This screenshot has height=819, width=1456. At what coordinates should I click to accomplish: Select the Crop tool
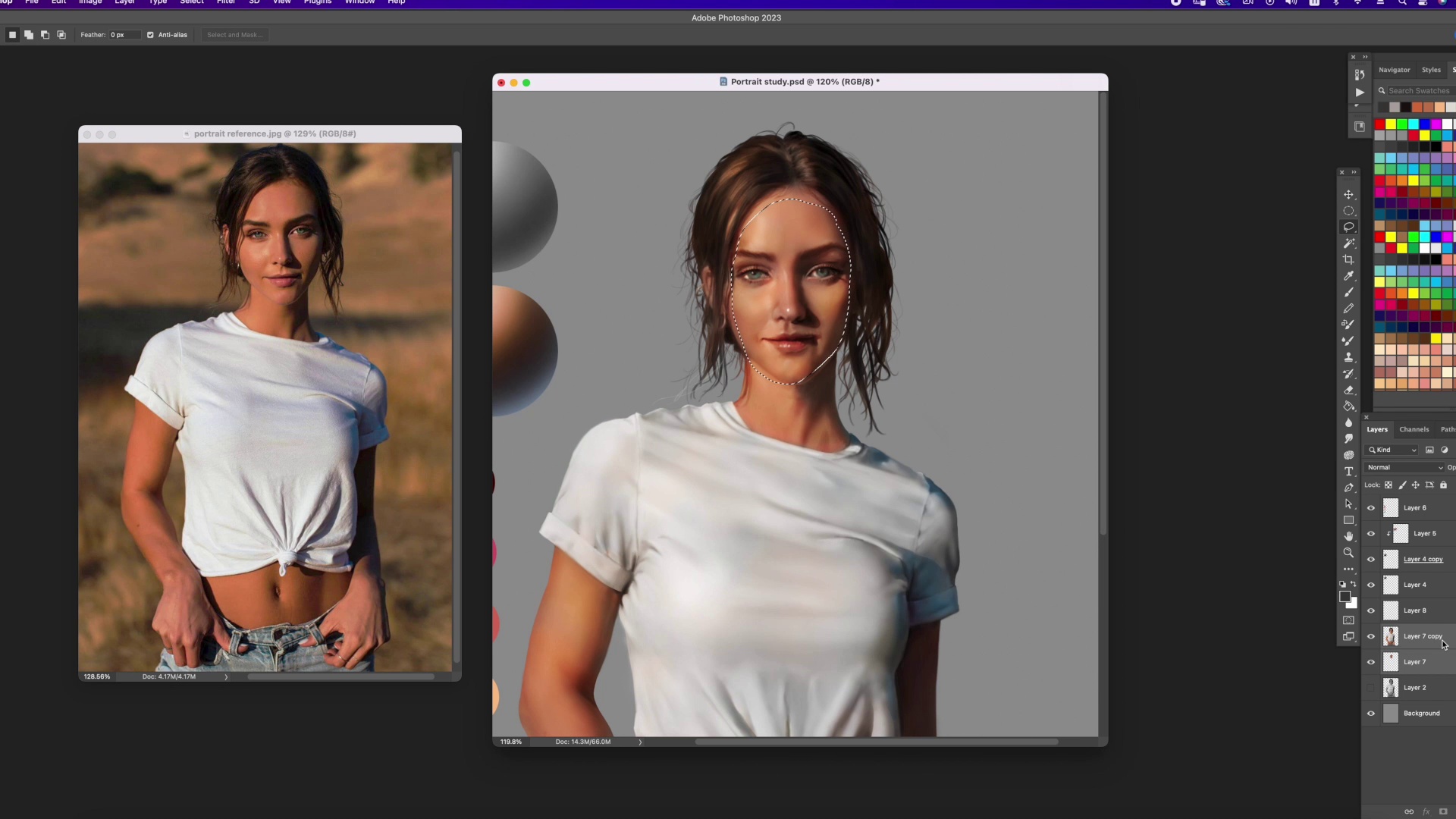tap(1348, 260)
